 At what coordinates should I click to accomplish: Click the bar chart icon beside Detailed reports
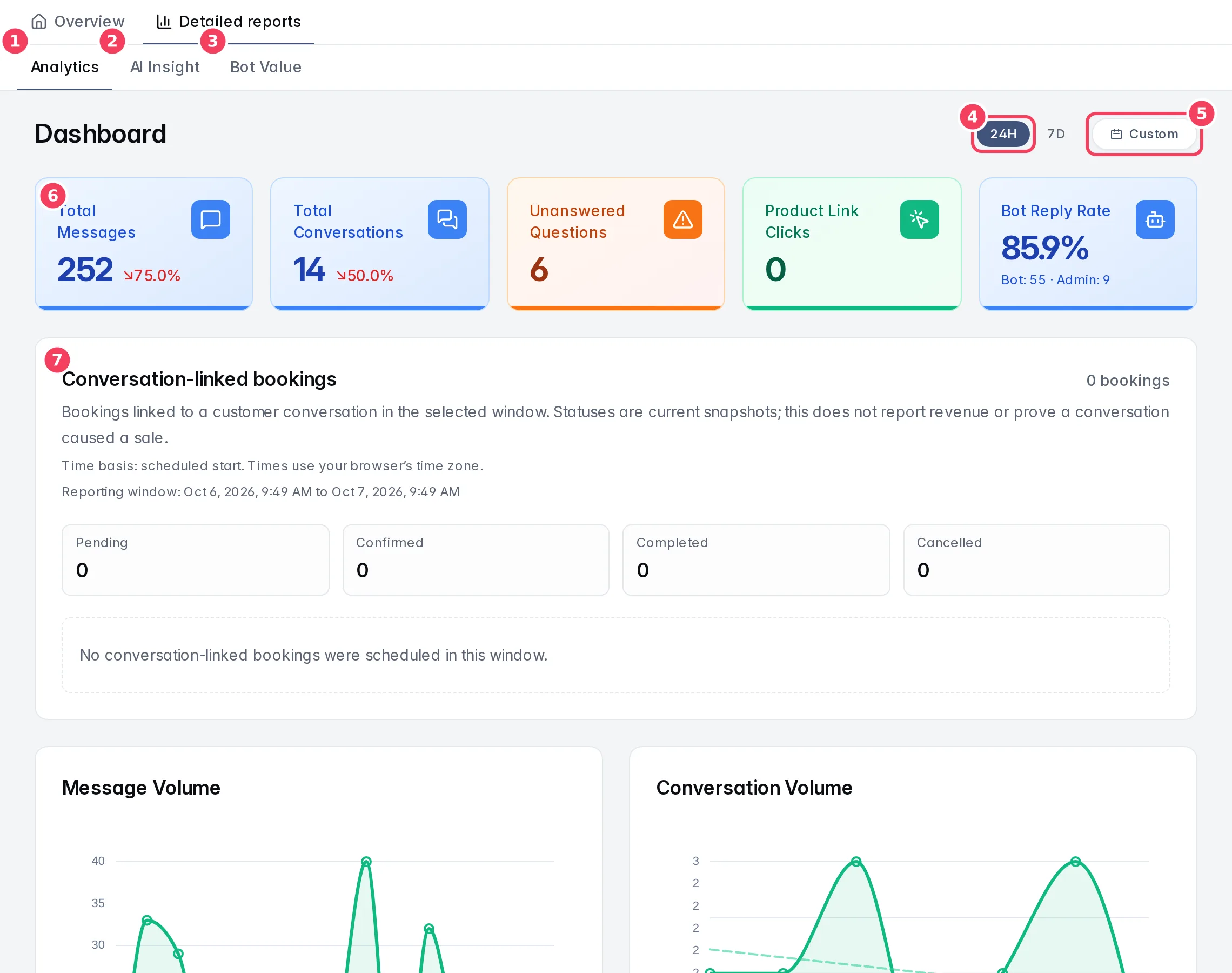(x=164, y=22)
